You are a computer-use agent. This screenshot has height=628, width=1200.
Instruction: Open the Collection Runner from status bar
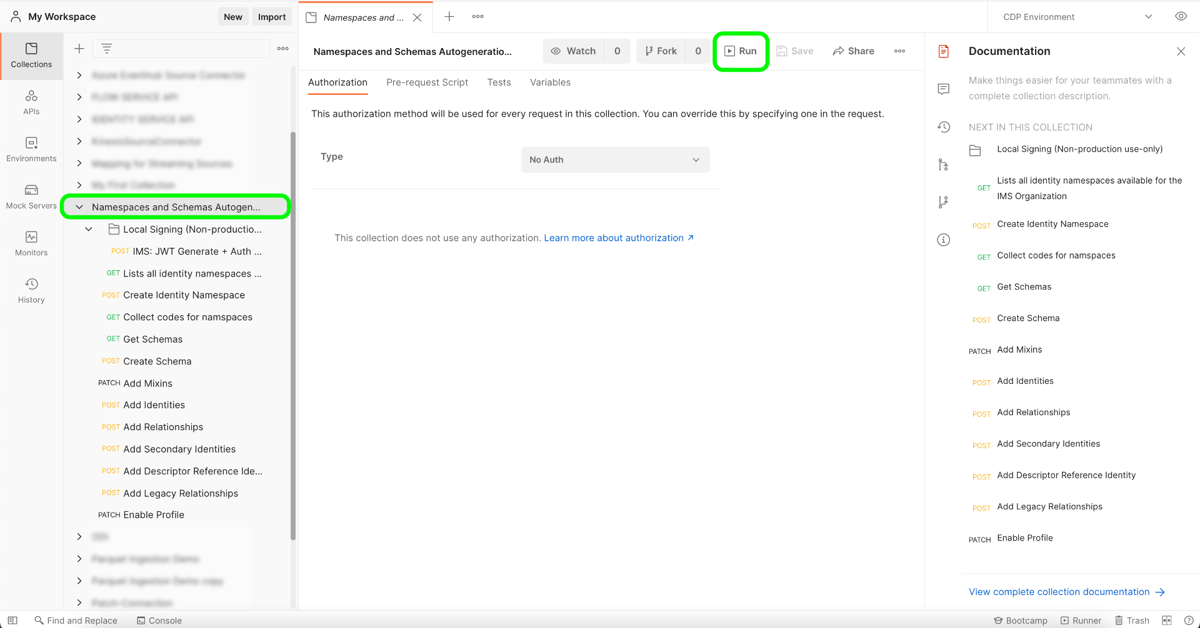point(1081,620)
